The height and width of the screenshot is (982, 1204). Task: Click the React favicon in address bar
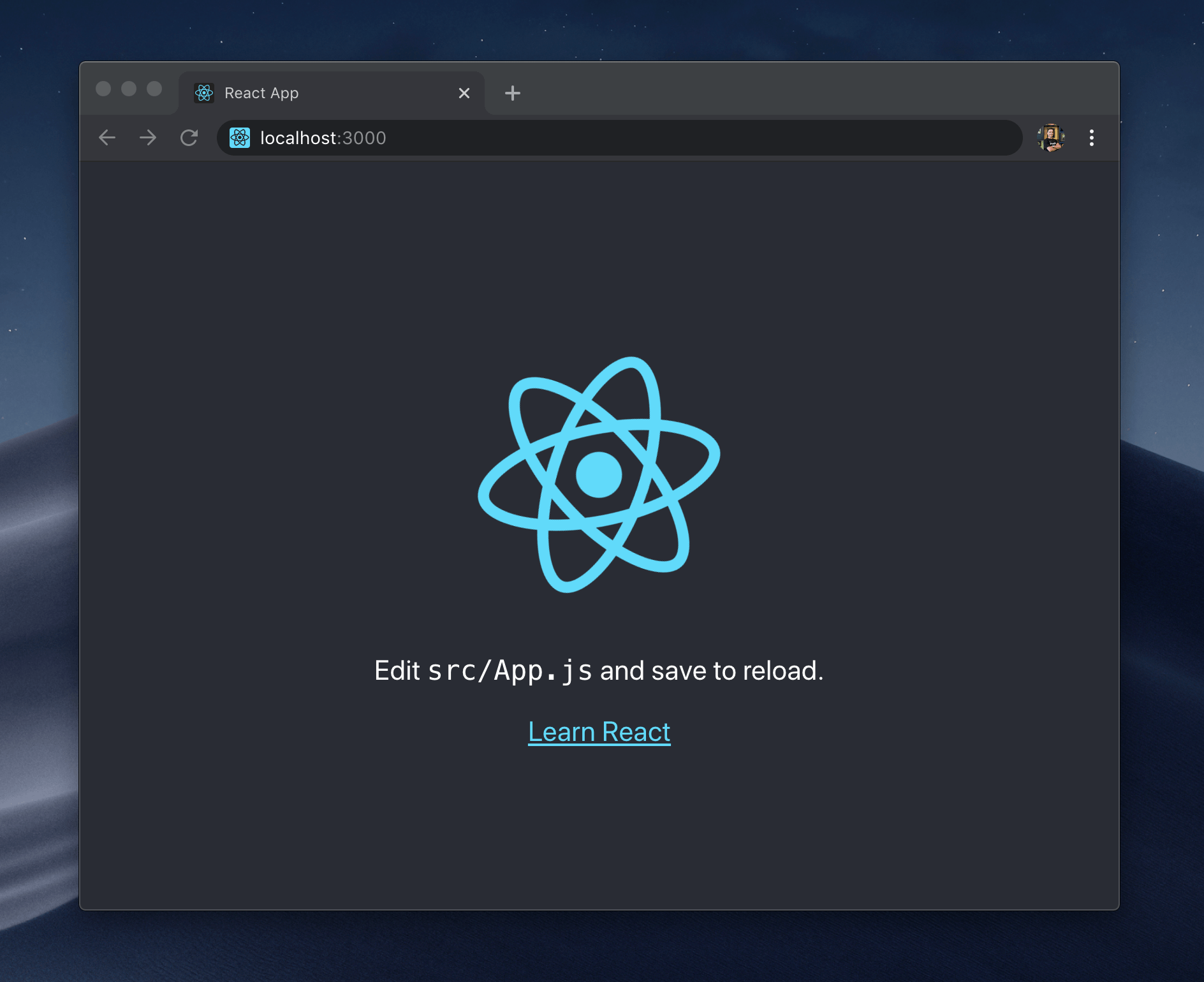pyautogui.click(x=240, y=138)
